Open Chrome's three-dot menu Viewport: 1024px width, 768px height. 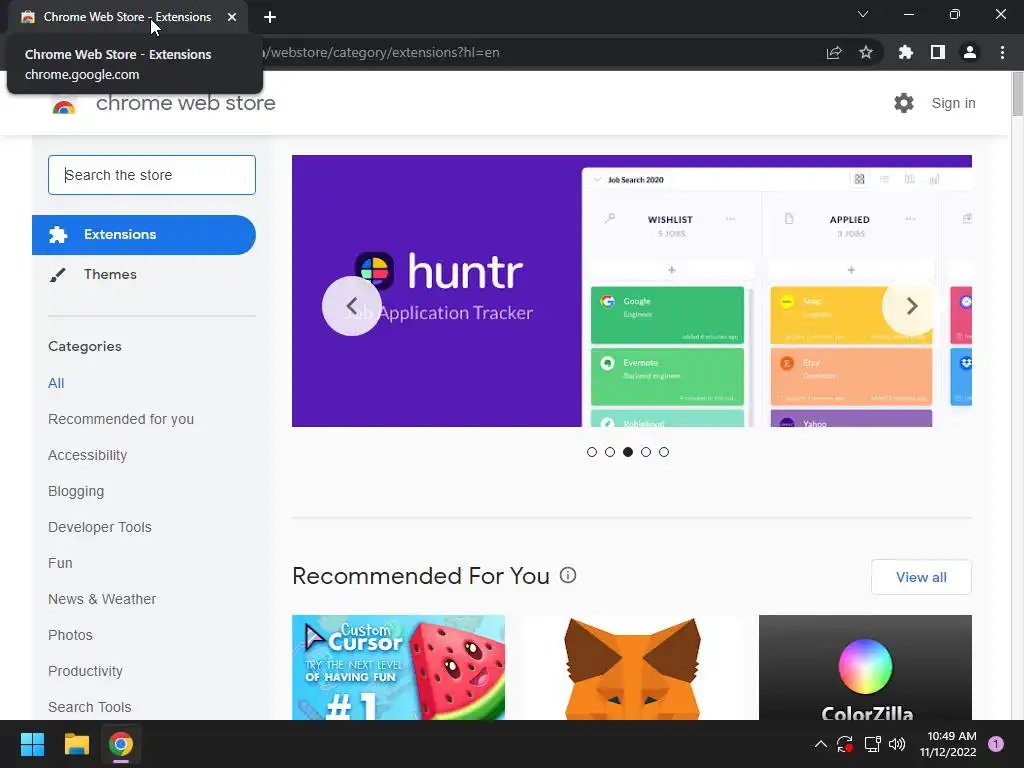click(x=1002, y=52)
